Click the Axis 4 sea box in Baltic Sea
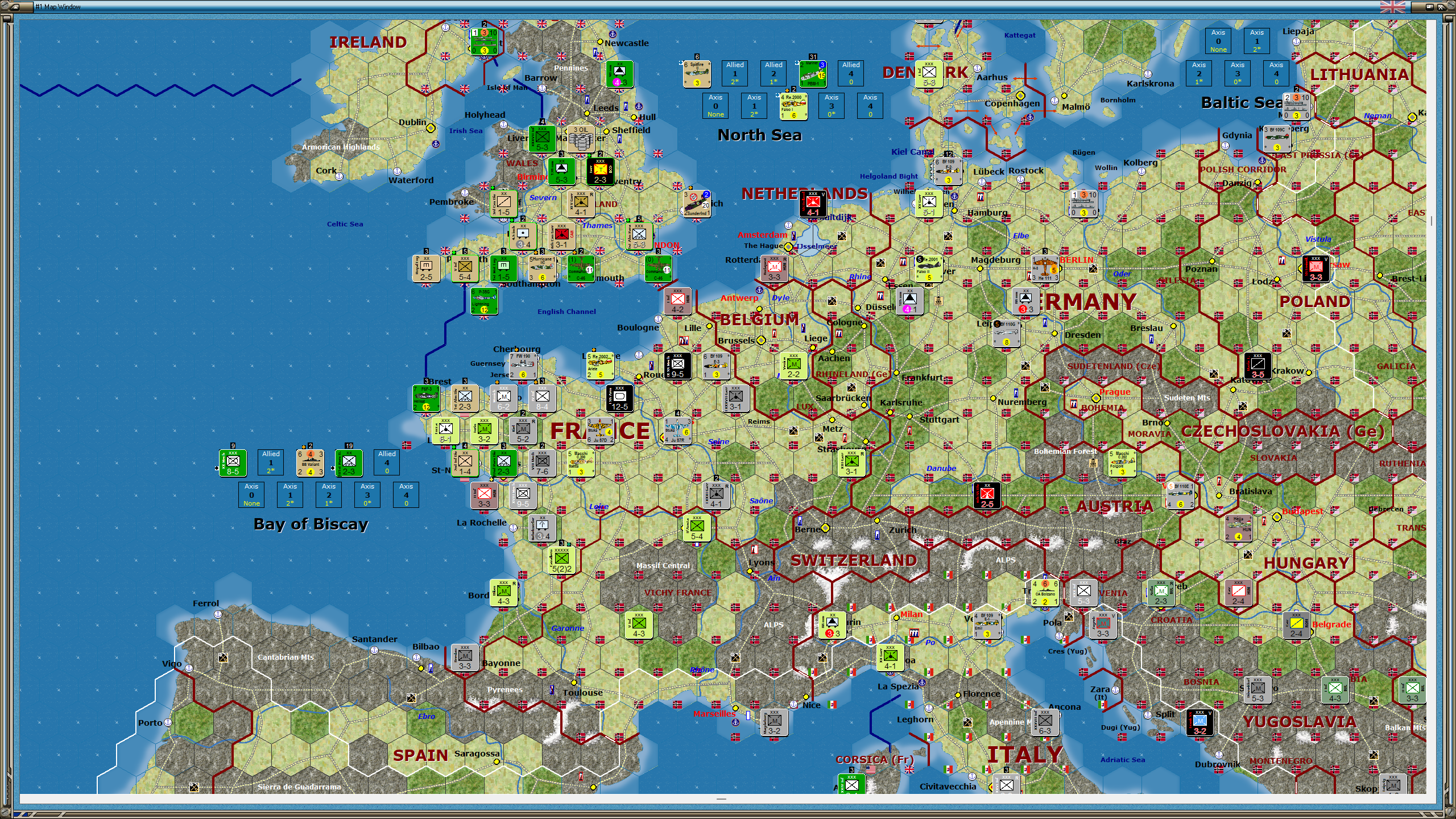This screenshot has width=1456, height=819. coord(1276,74)
